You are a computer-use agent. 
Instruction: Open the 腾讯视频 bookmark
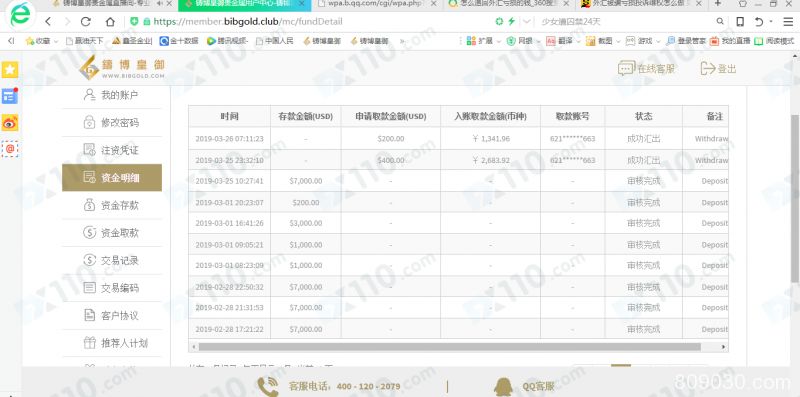[228, 41]
